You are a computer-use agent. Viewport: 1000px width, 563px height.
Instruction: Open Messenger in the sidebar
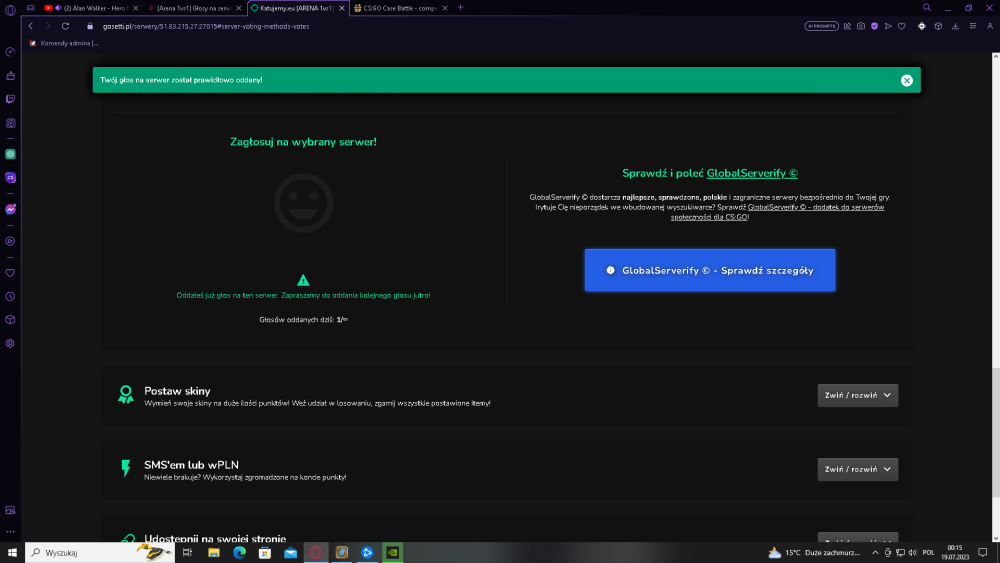coord(10,209)
